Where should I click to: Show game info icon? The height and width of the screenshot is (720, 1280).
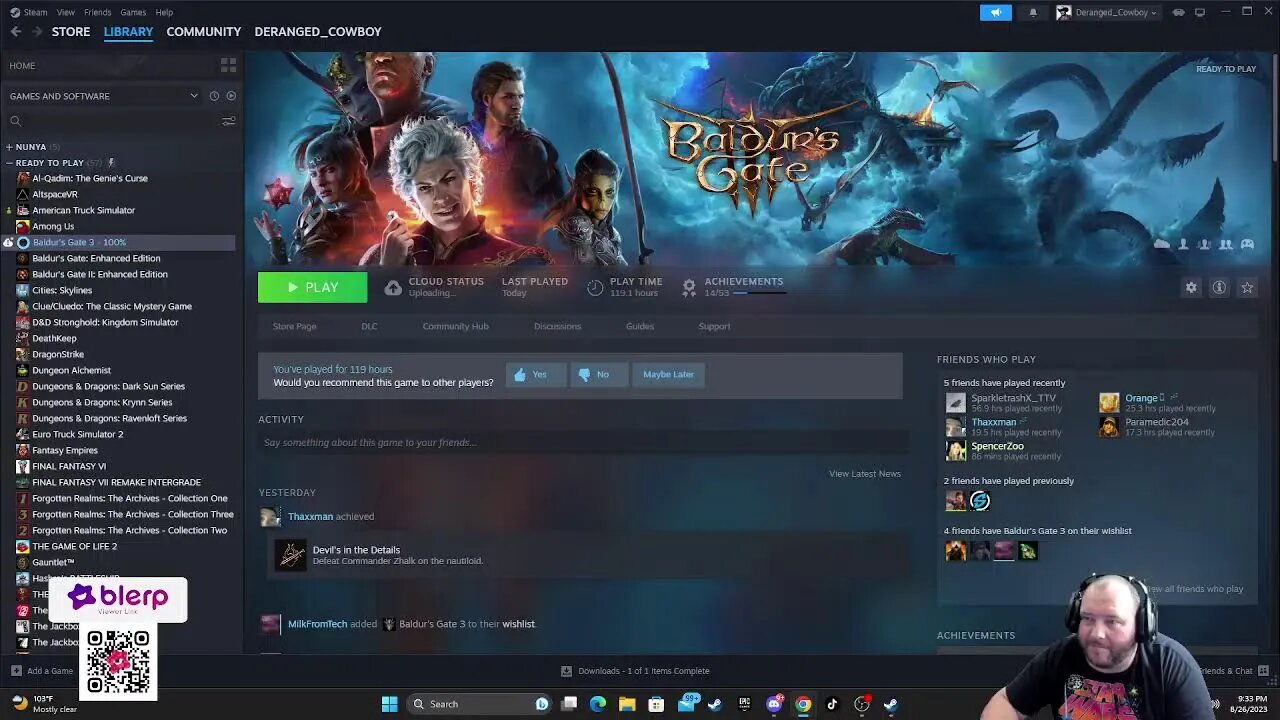coord(1219,287)
